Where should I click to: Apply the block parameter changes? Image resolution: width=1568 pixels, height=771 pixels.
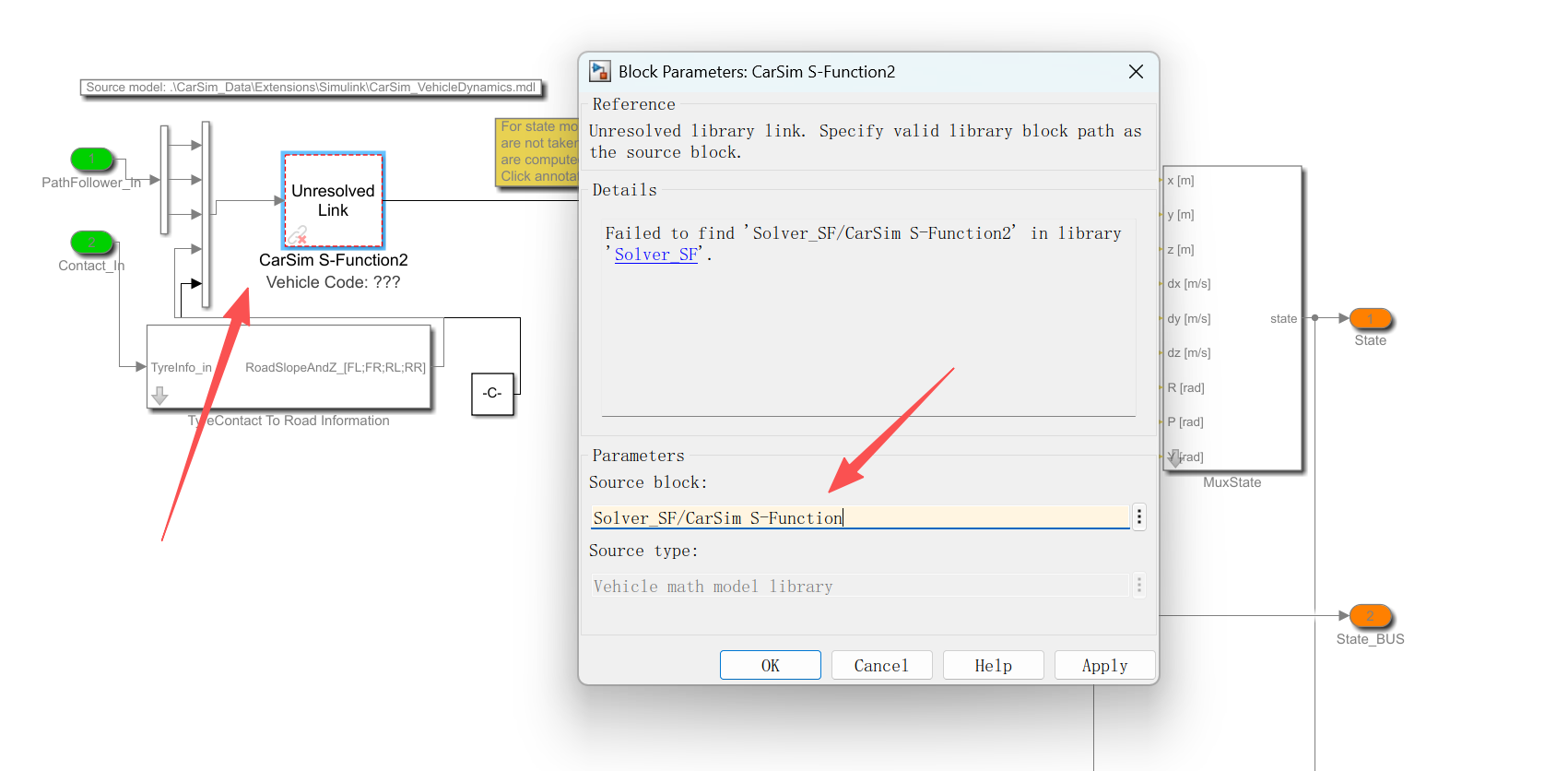(1104, 665)
